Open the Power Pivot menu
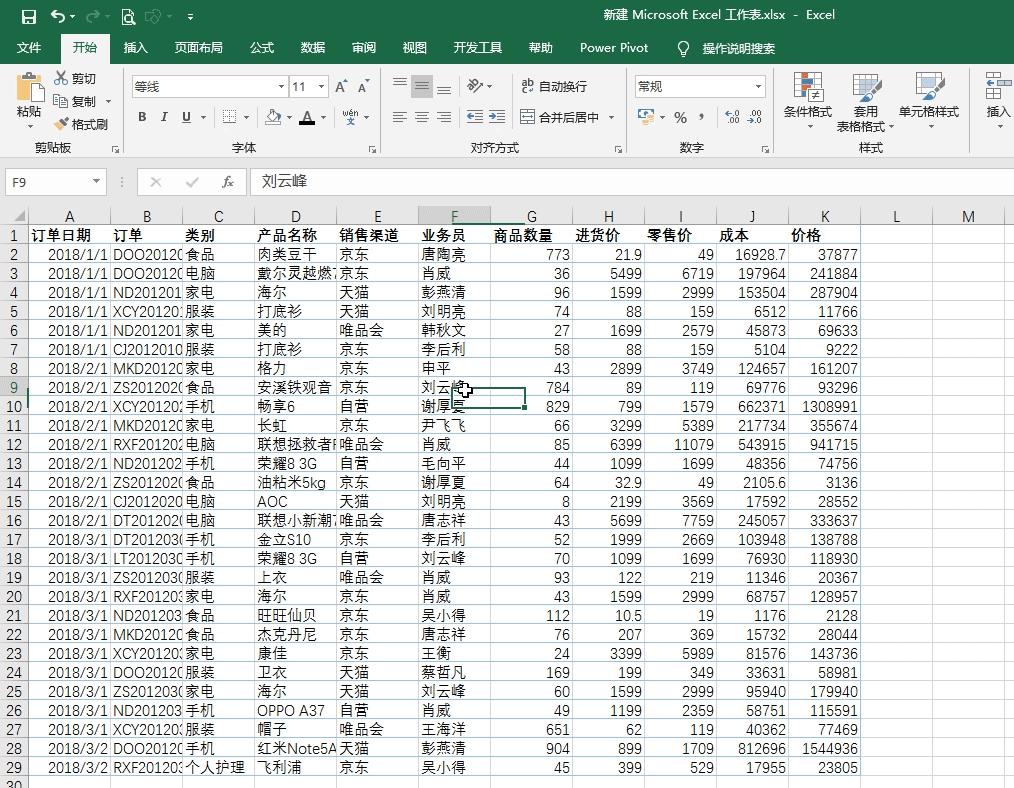 click(x=613, y=47)
